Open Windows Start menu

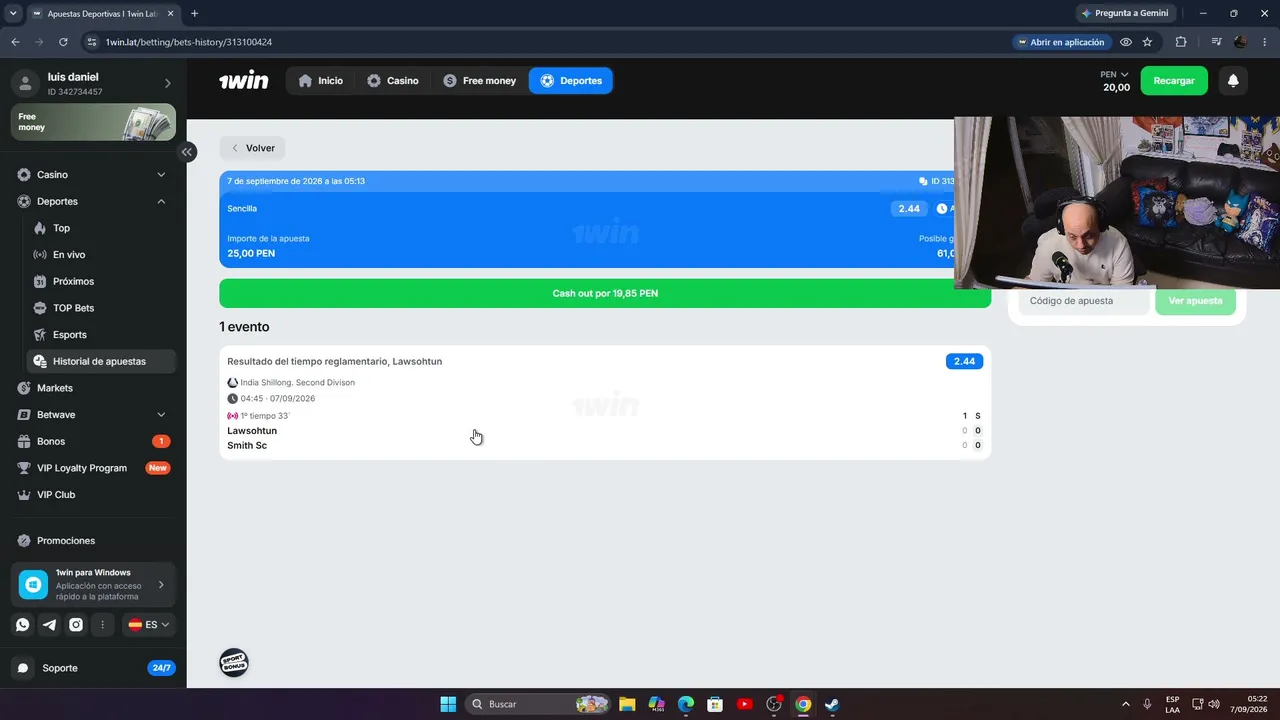coord(448,704)
